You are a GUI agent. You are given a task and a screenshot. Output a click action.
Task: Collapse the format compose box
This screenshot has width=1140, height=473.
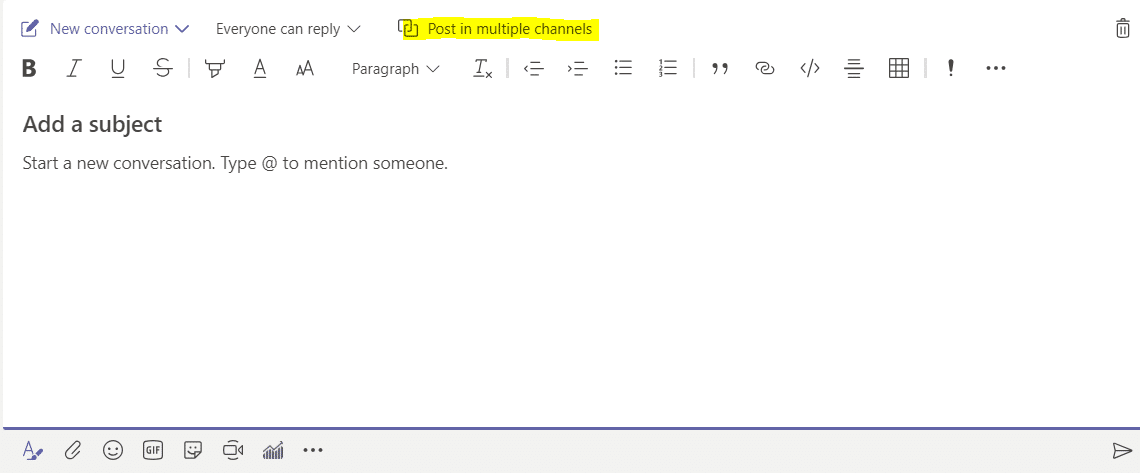click(x=33, y=451)
